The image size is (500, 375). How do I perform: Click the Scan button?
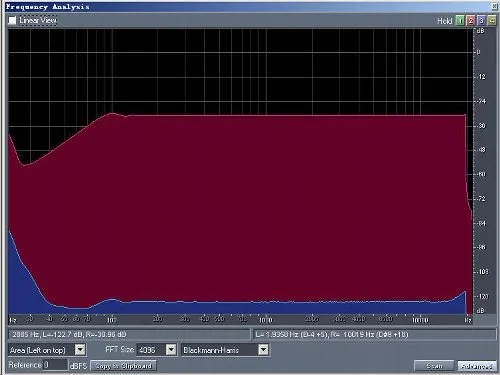[x=434, y=366]
